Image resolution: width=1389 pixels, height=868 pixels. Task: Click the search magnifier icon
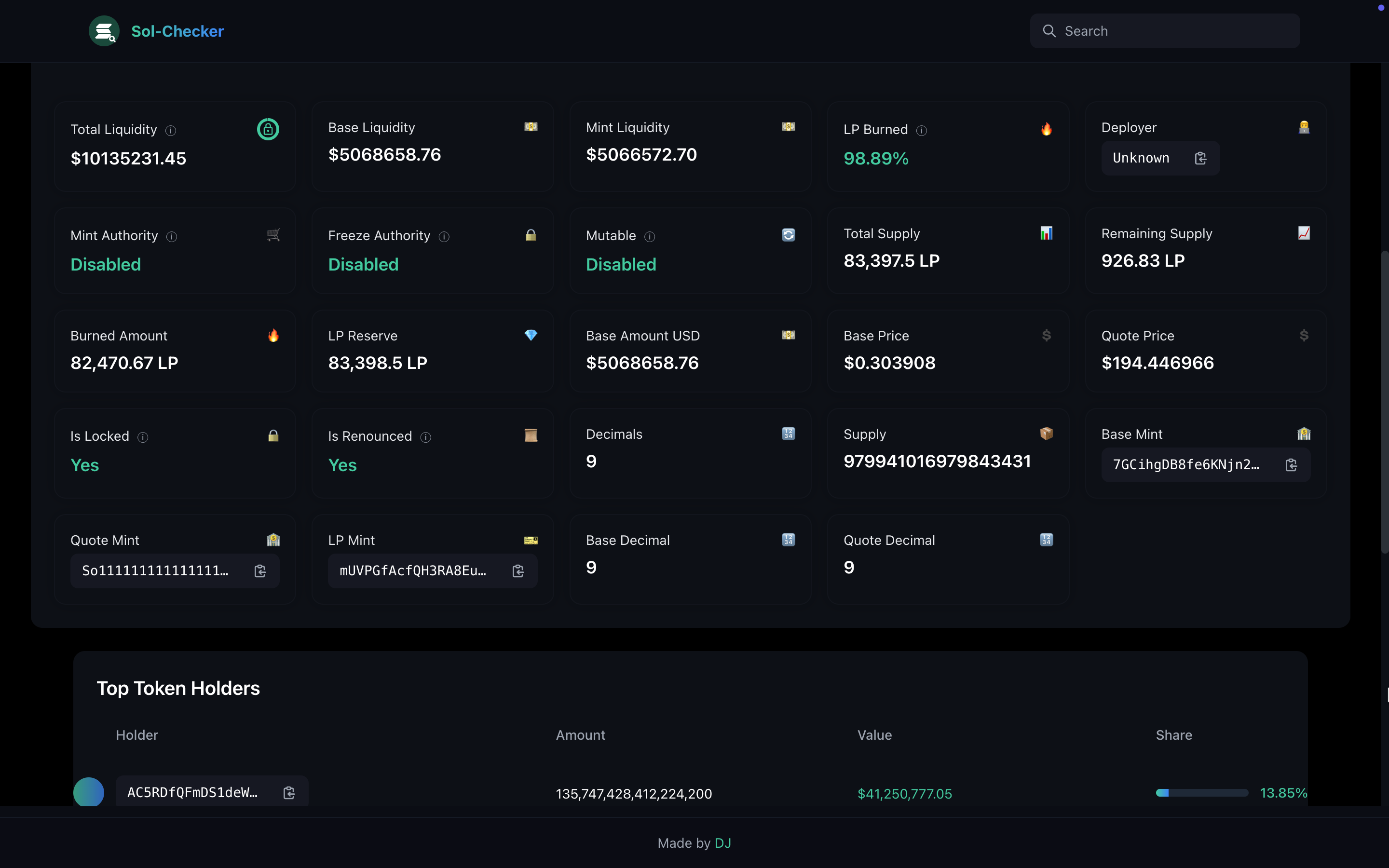click(1049, 31)
